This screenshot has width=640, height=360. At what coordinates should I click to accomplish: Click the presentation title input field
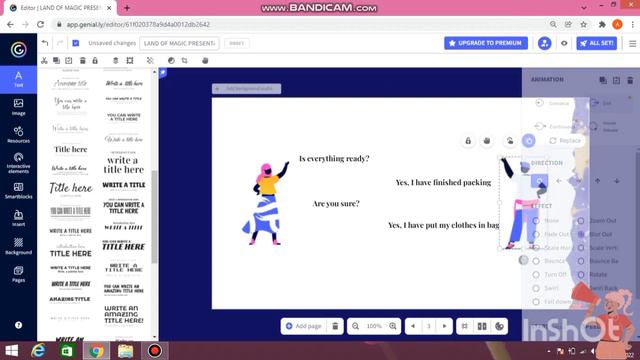point(179,43)
